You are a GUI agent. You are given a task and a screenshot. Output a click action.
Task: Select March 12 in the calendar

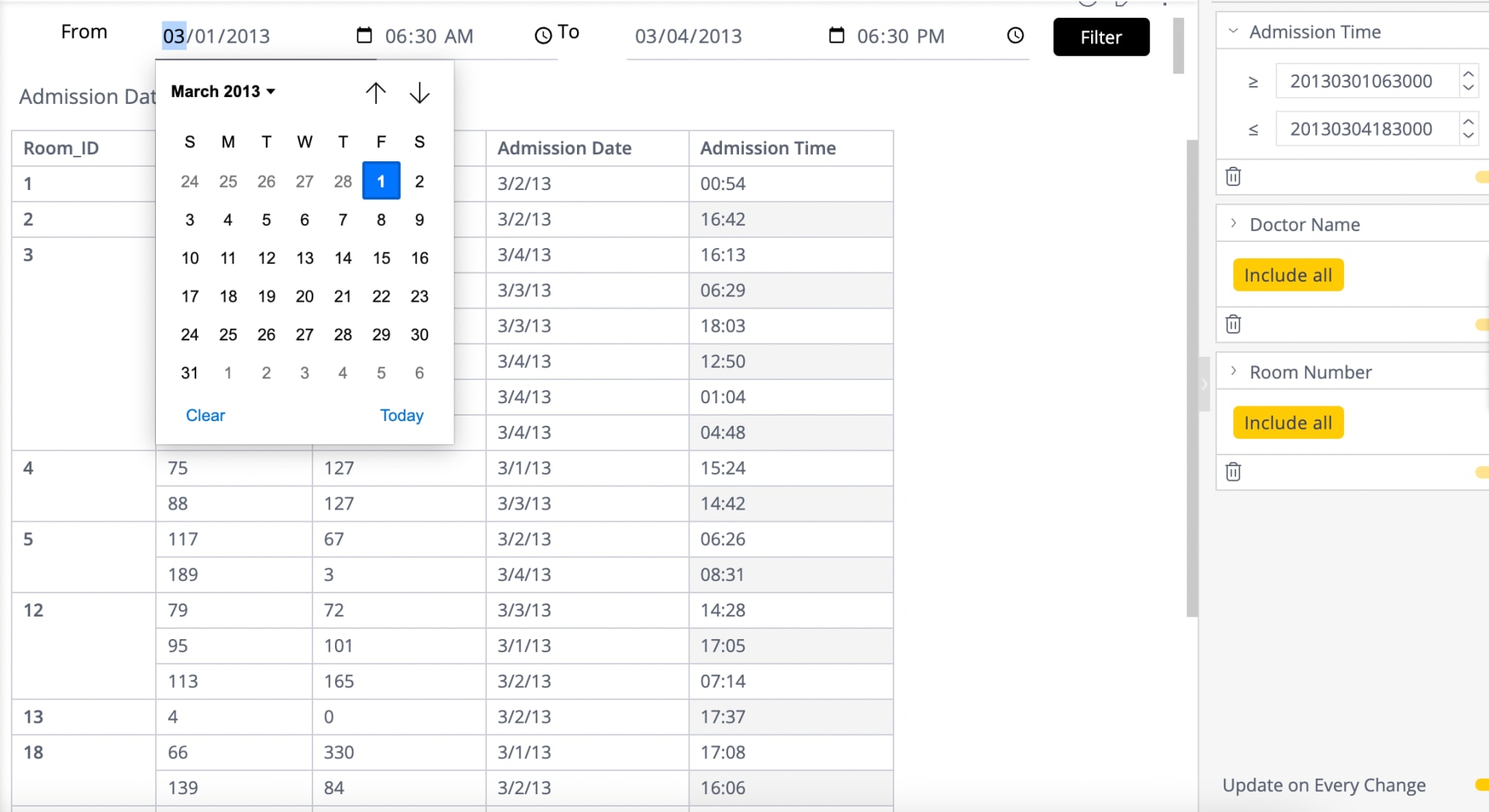coord(266,257)
